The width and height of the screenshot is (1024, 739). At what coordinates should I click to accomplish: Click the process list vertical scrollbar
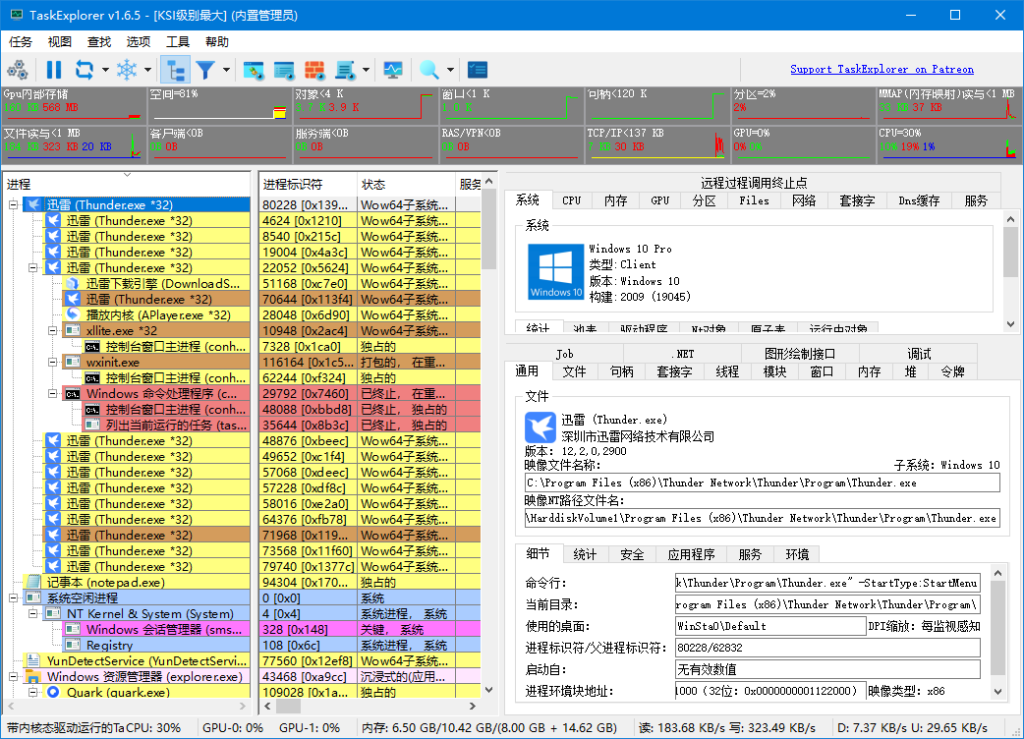click(488, 435)
